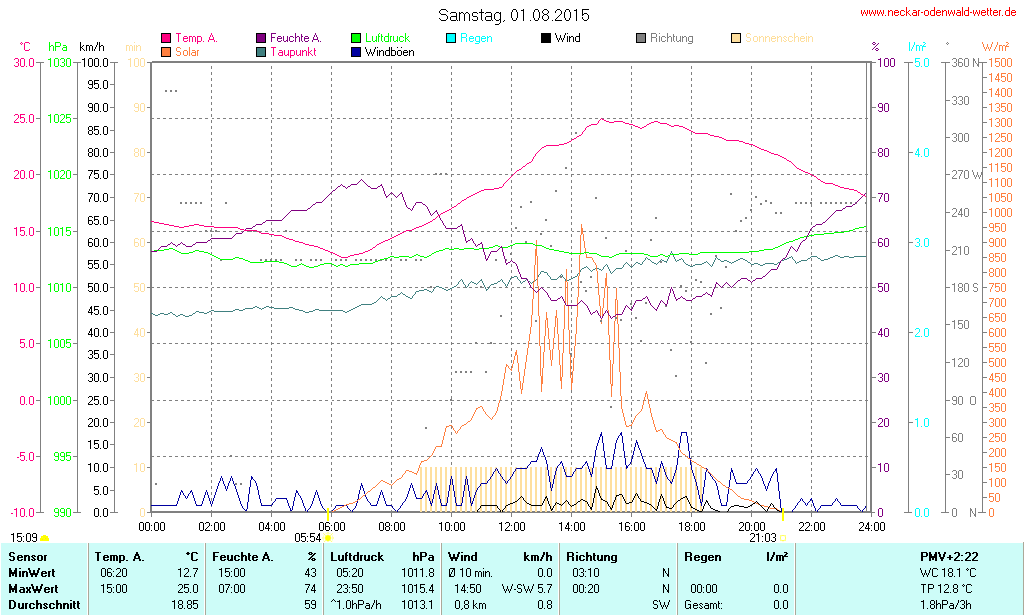Open the www.neckar-odenwald-wetter.de link

(940, 13)
